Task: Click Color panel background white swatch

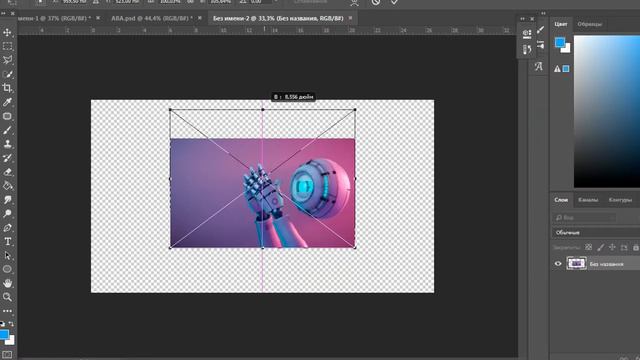Action: point(567,49)
